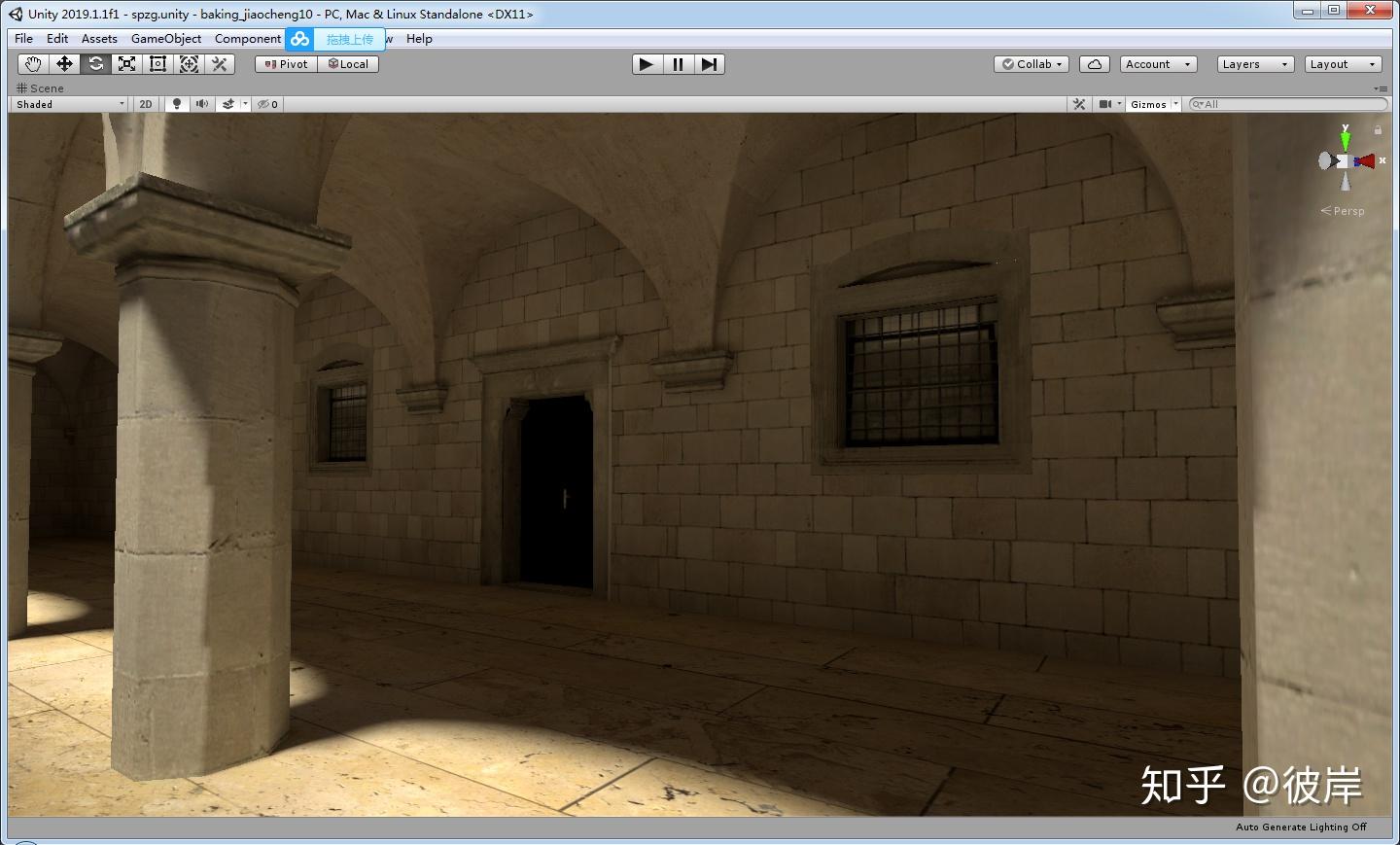
Task: Toggle hidden objects visibility counter
Action: tap(267, 104)
